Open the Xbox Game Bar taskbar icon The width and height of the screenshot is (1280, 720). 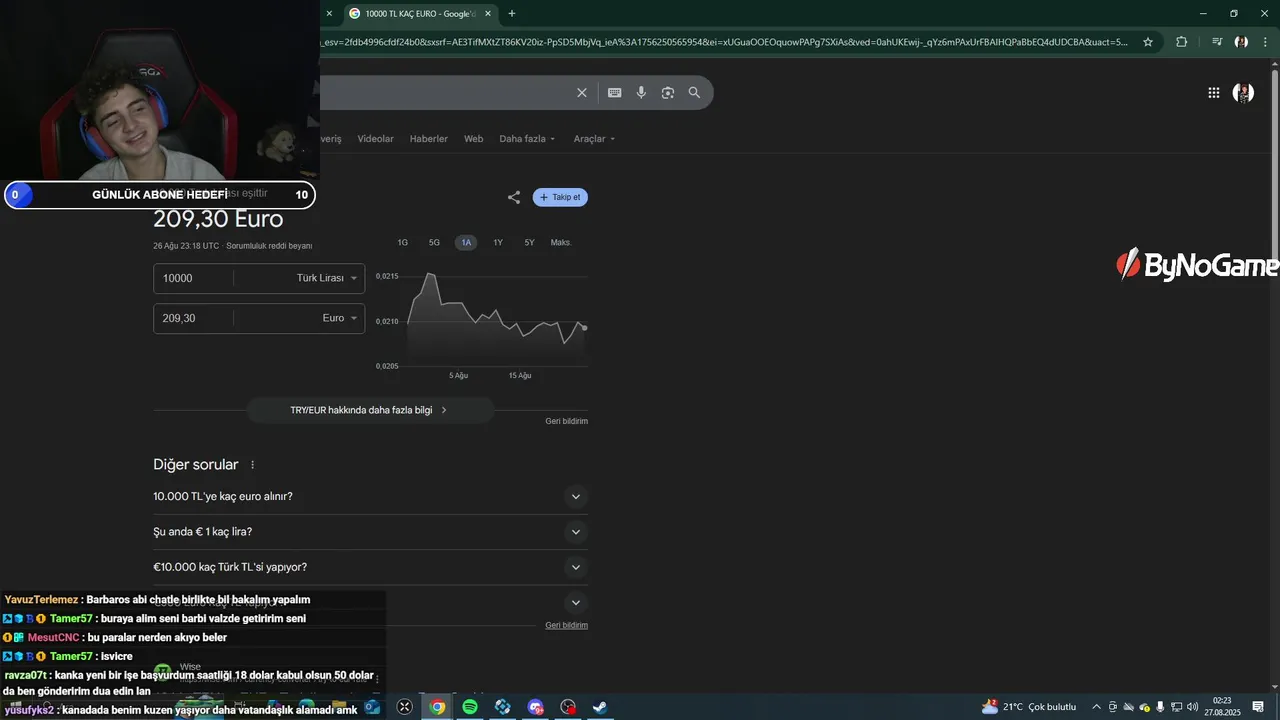click(x=404, y=707)
